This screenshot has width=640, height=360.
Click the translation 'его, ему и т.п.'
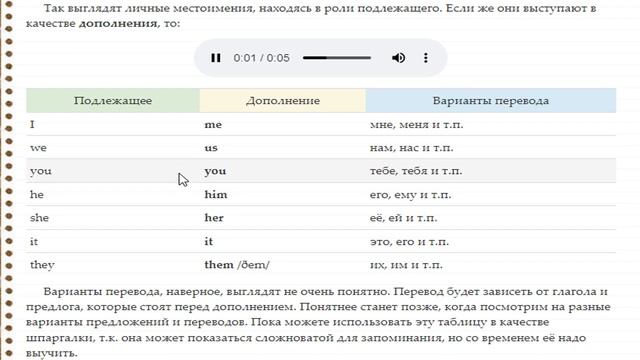point(410,195)
